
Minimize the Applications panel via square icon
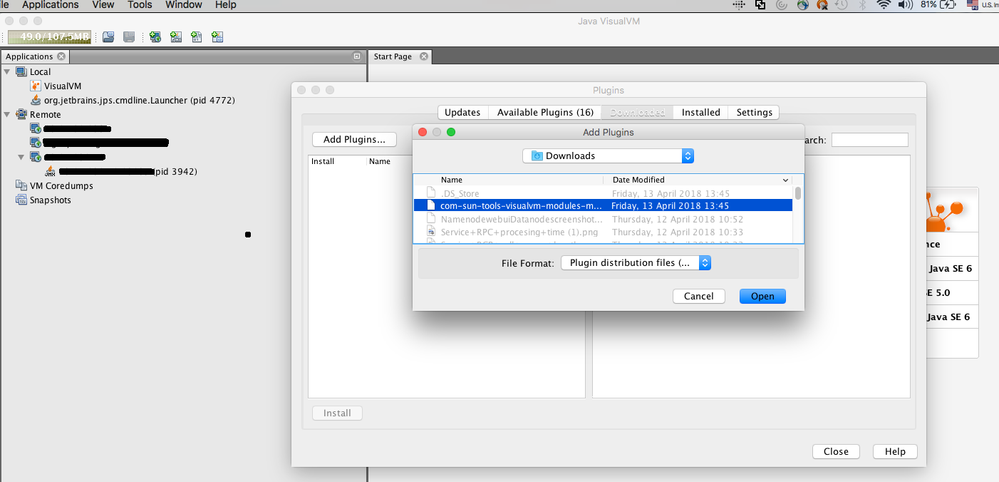tap(357, 57)
